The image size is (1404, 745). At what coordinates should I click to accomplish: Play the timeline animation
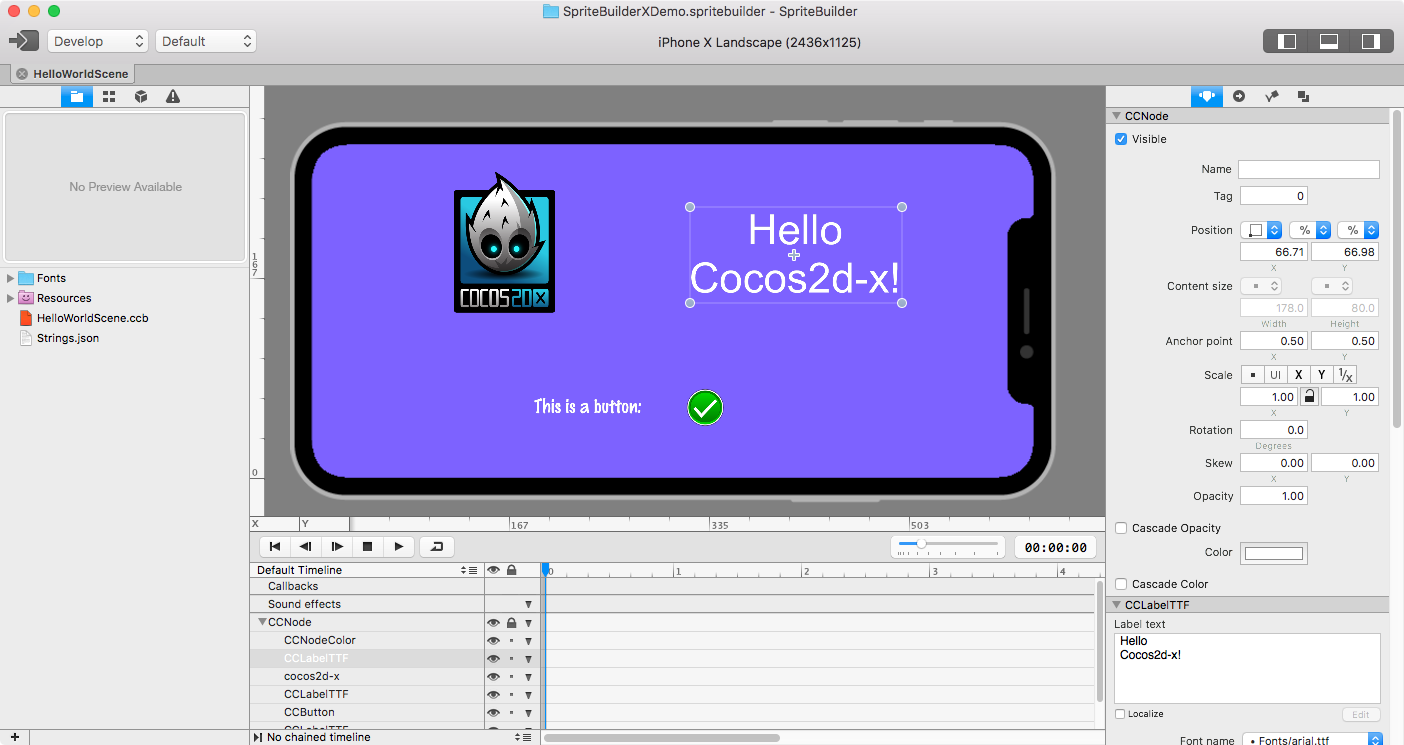click(398, 547)
